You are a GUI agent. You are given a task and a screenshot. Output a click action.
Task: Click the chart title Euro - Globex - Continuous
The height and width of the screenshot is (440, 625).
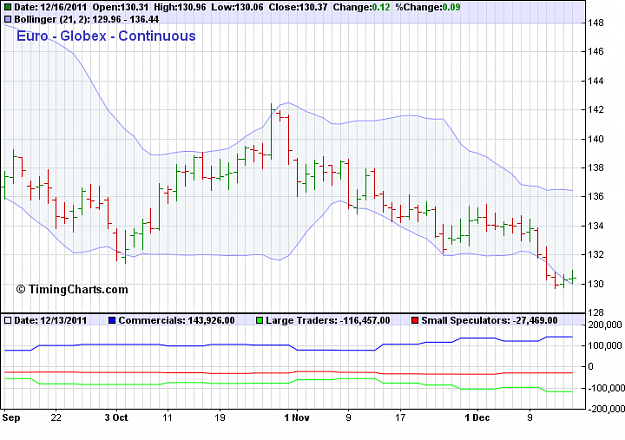[106, 36]
